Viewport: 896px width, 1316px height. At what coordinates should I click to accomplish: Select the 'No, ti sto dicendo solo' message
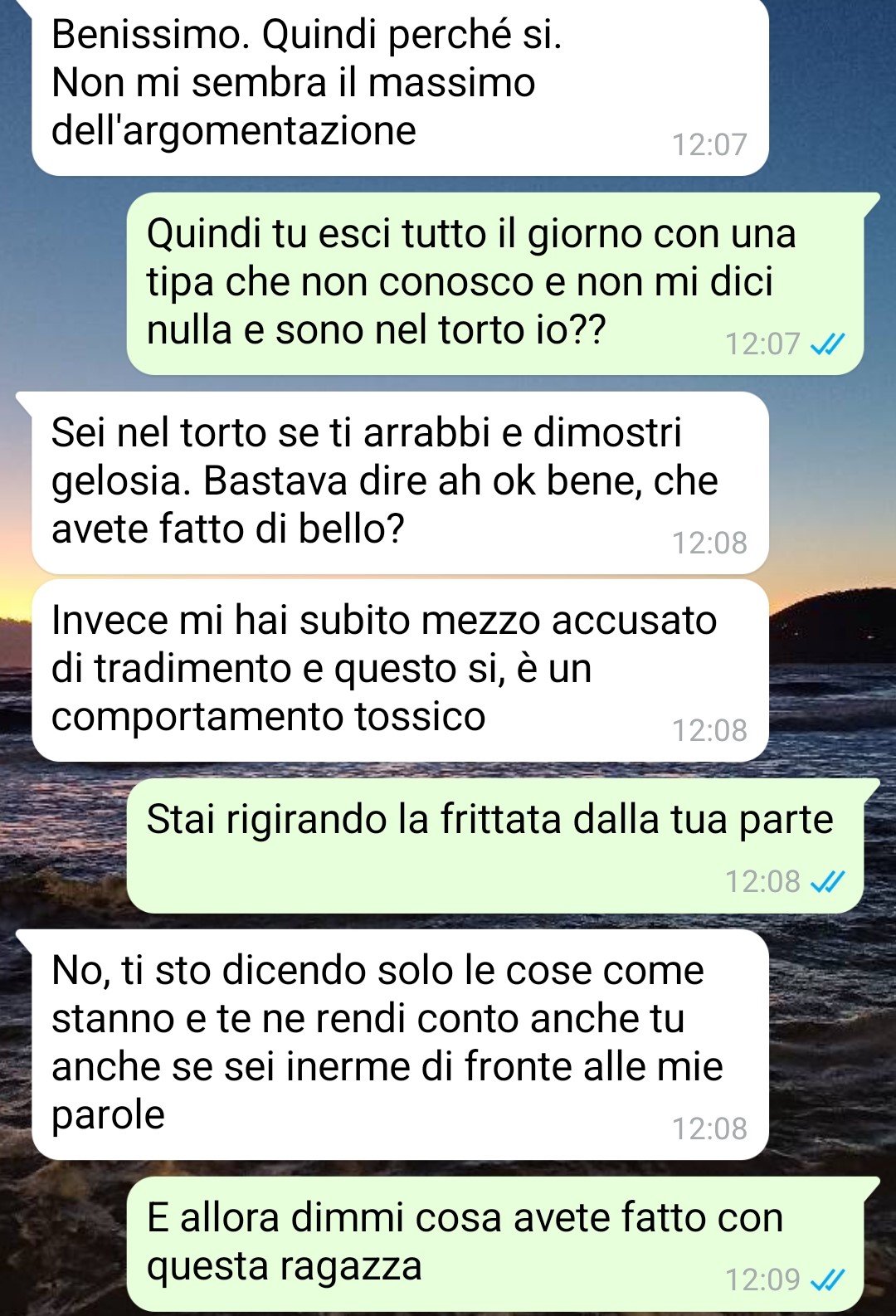[x=400, y=1044]
